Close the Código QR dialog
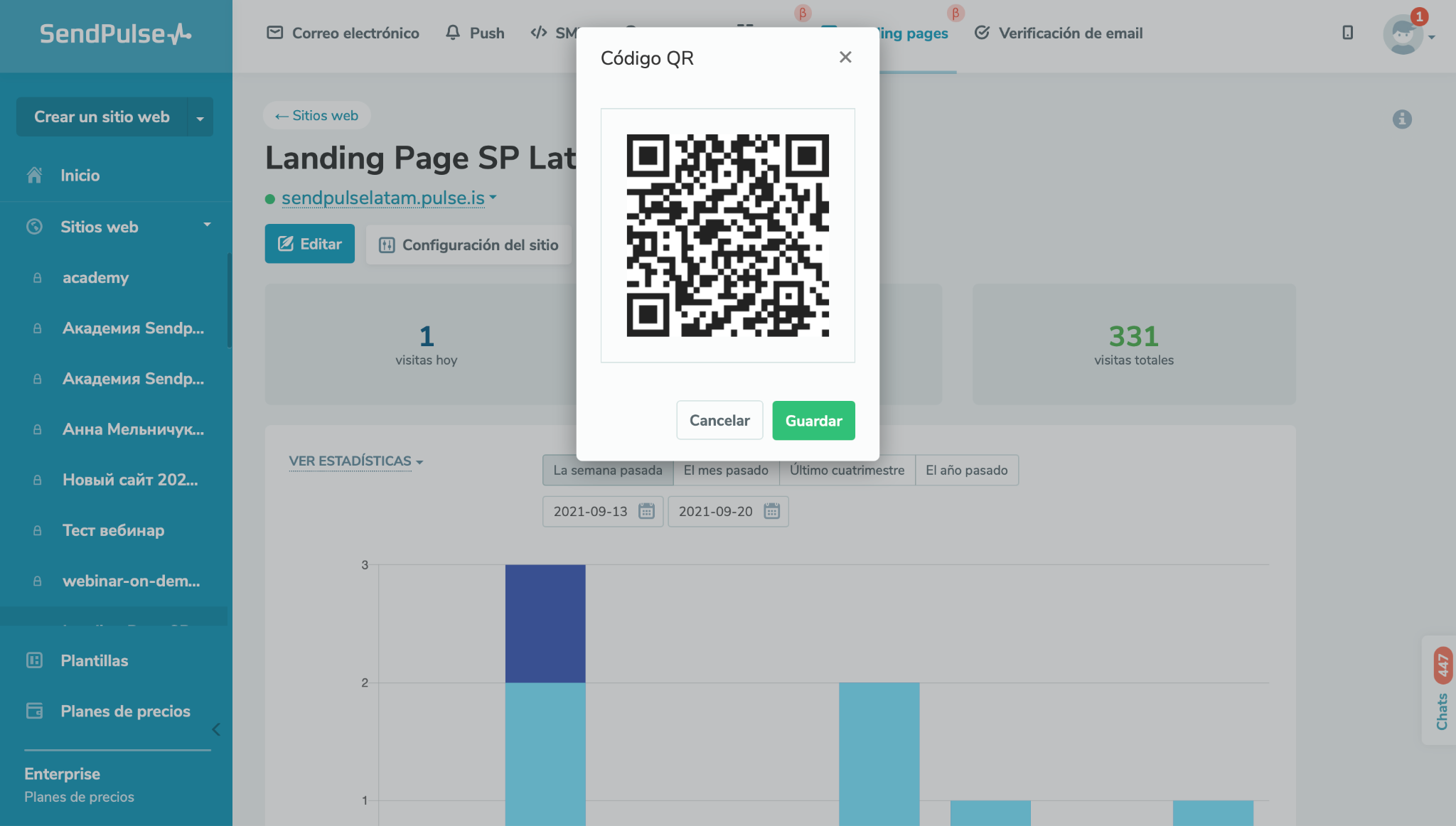 pyautogui.click(x=845, y=57)
